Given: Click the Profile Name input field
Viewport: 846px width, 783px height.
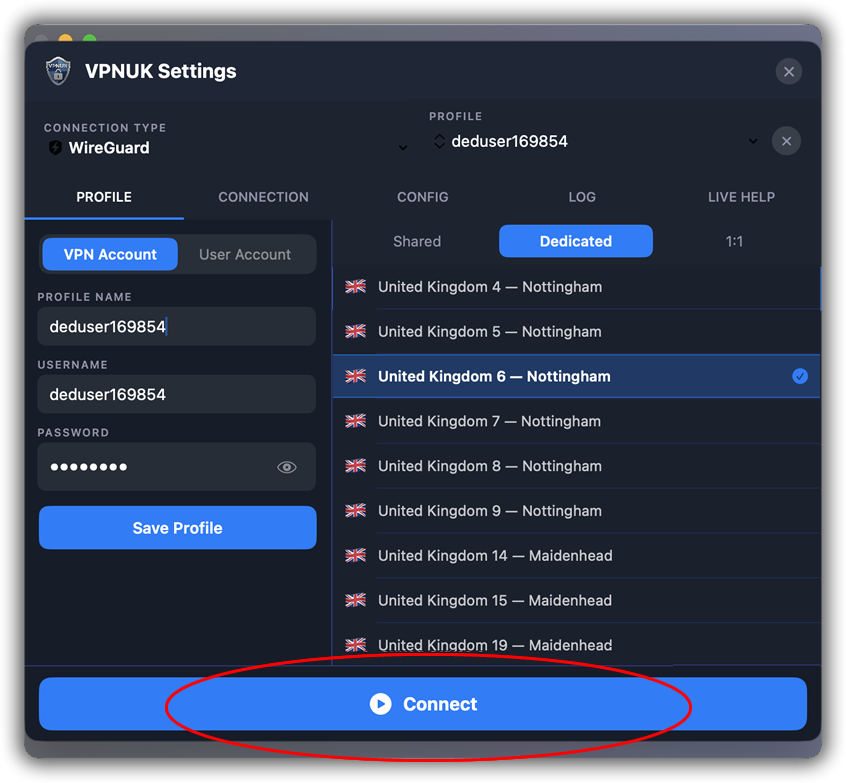Looking at the screenshot, I should coord(176,326).
